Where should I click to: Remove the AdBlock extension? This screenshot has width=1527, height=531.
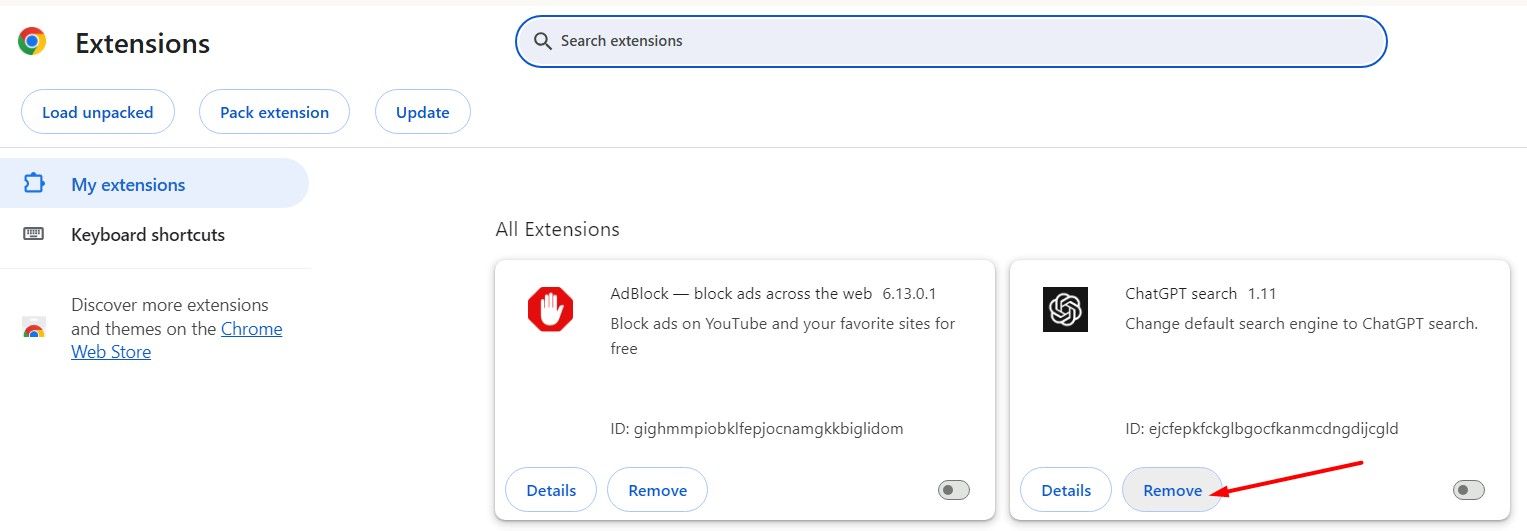point(657,490)
